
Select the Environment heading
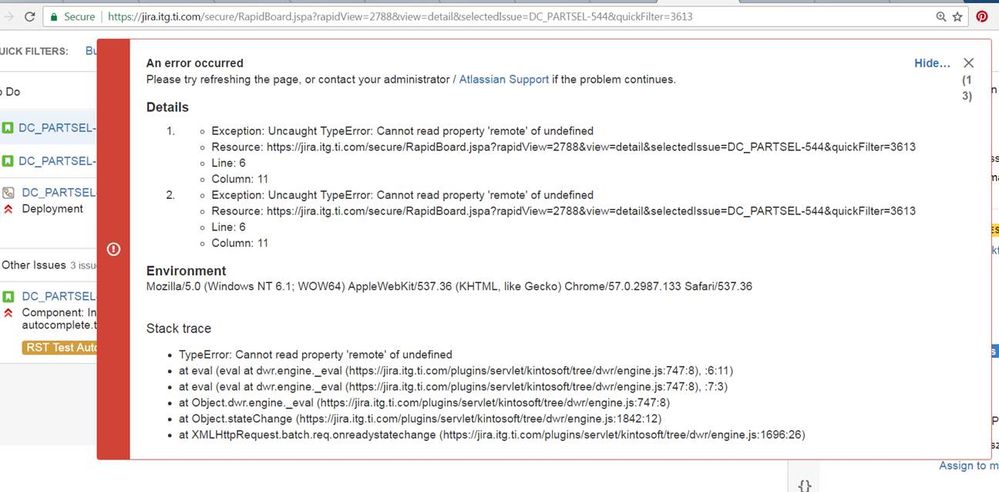186,271
